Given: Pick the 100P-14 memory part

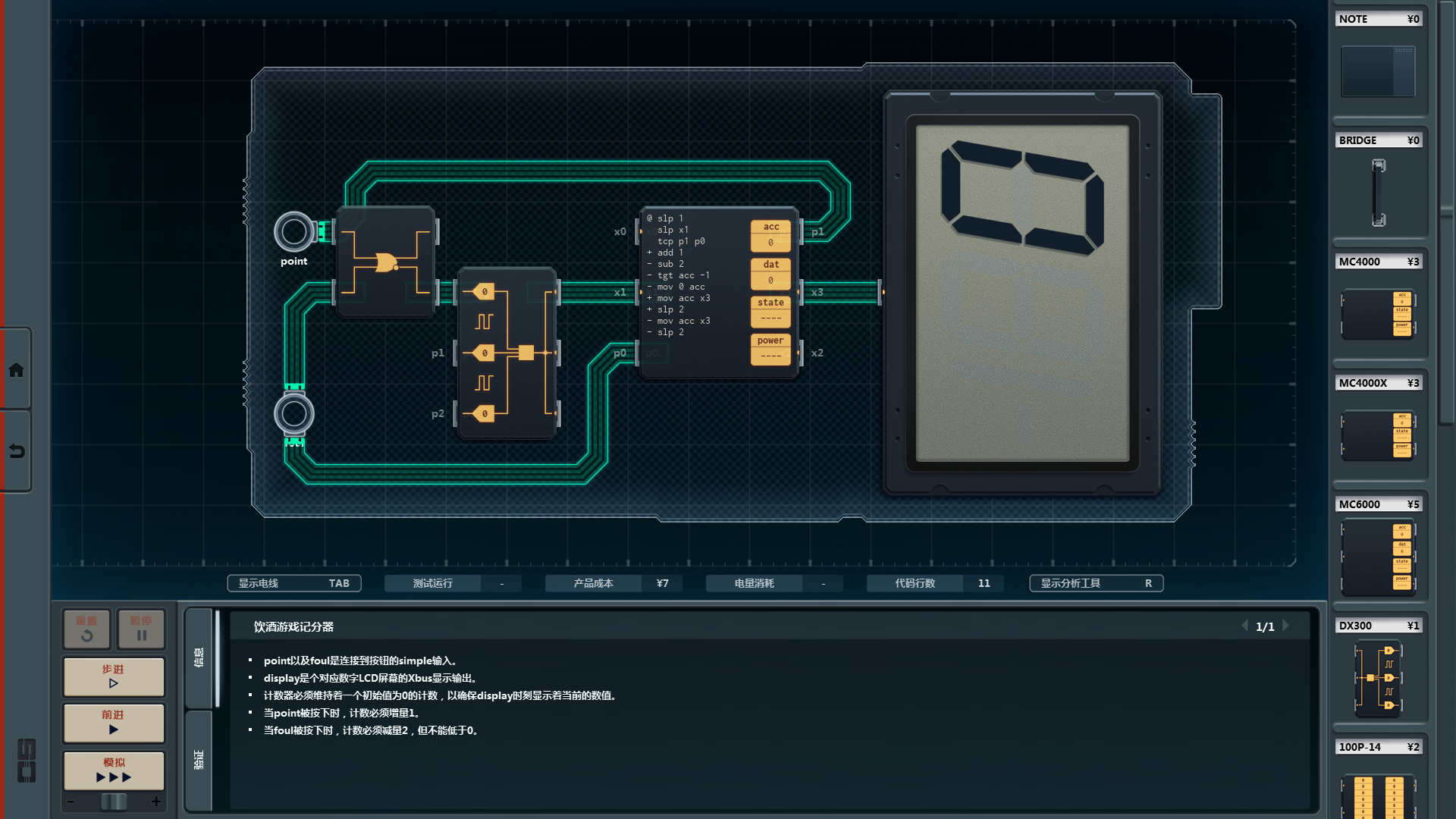Looking at the screenshot, I should (1378, 795).
